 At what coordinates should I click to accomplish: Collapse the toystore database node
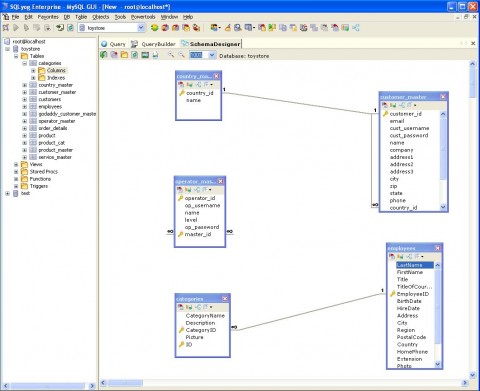point(7,49)
